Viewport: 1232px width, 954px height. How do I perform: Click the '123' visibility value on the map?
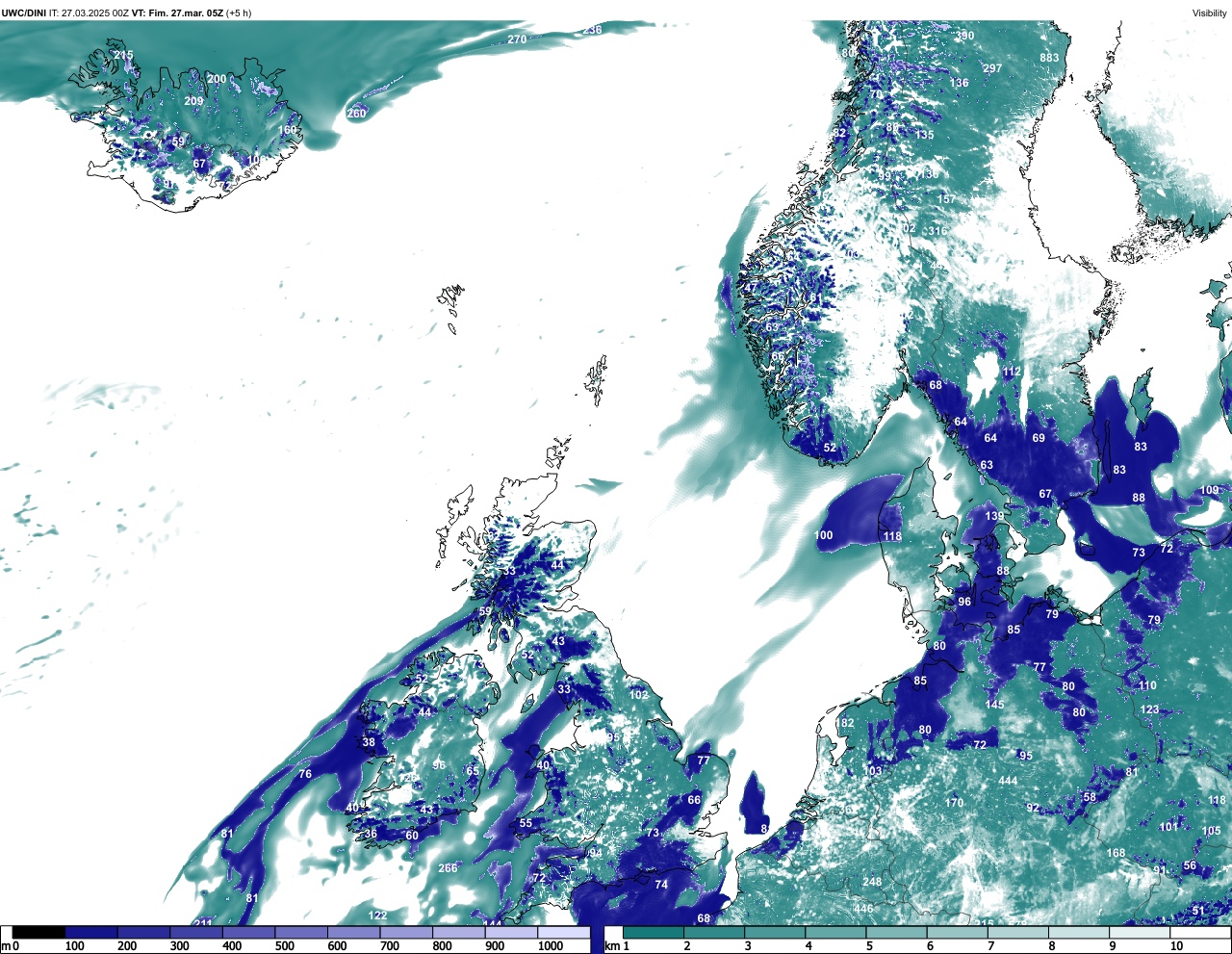coord(1149,709)
